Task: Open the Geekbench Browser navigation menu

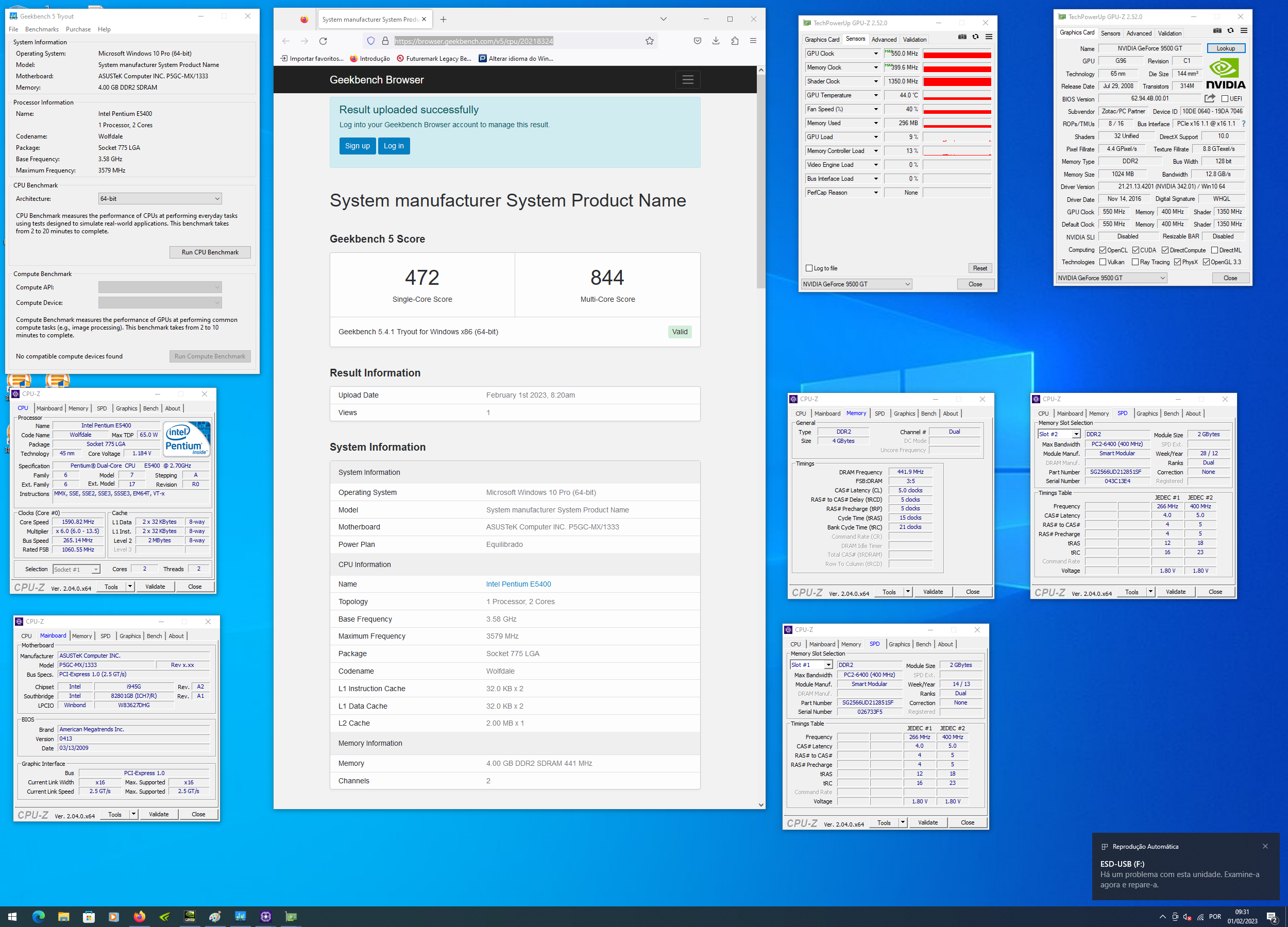Action: pyautogui.click(x=688, y=79)
